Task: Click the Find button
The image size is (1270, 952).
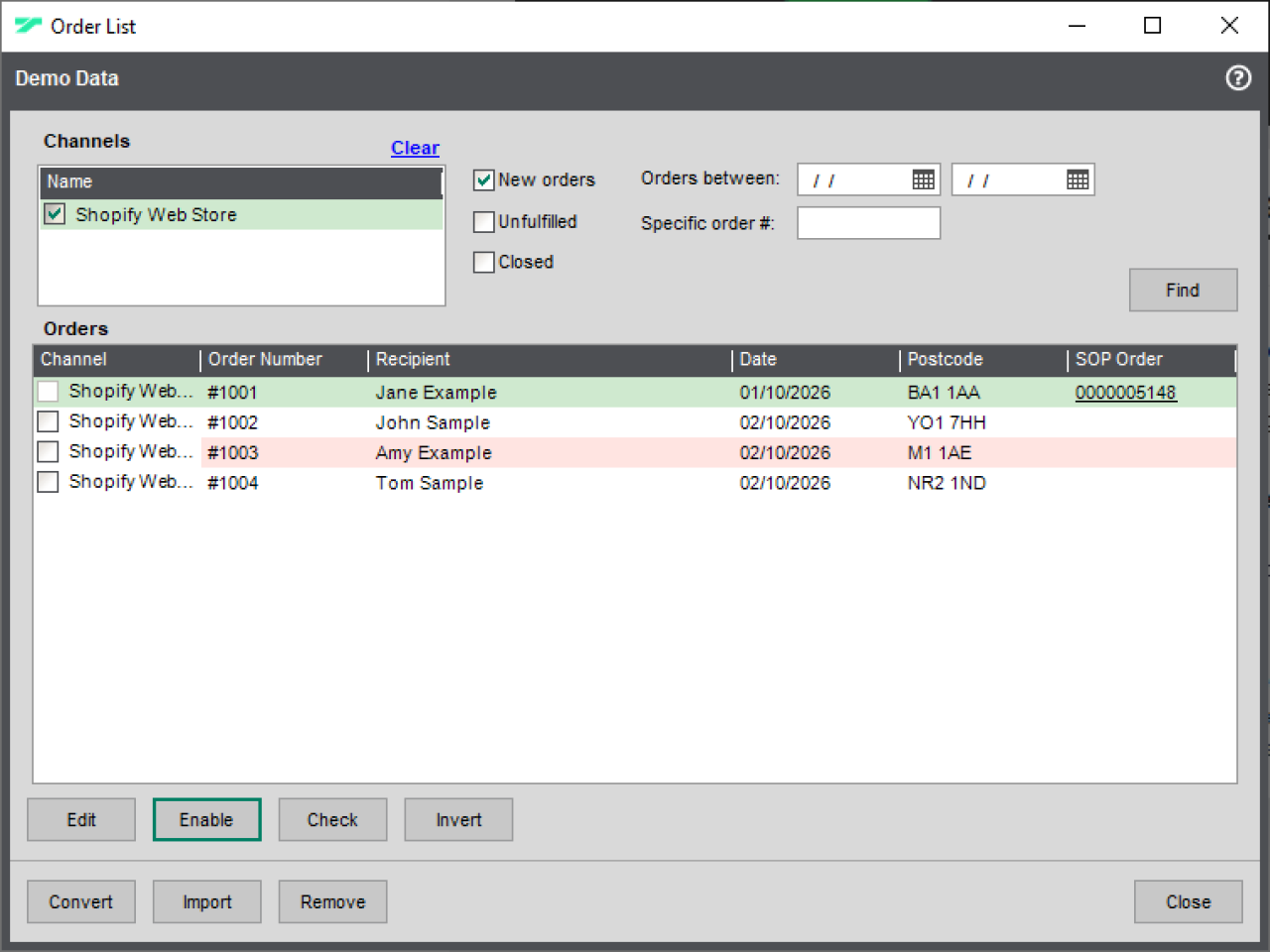Action: pos(1183,291)
